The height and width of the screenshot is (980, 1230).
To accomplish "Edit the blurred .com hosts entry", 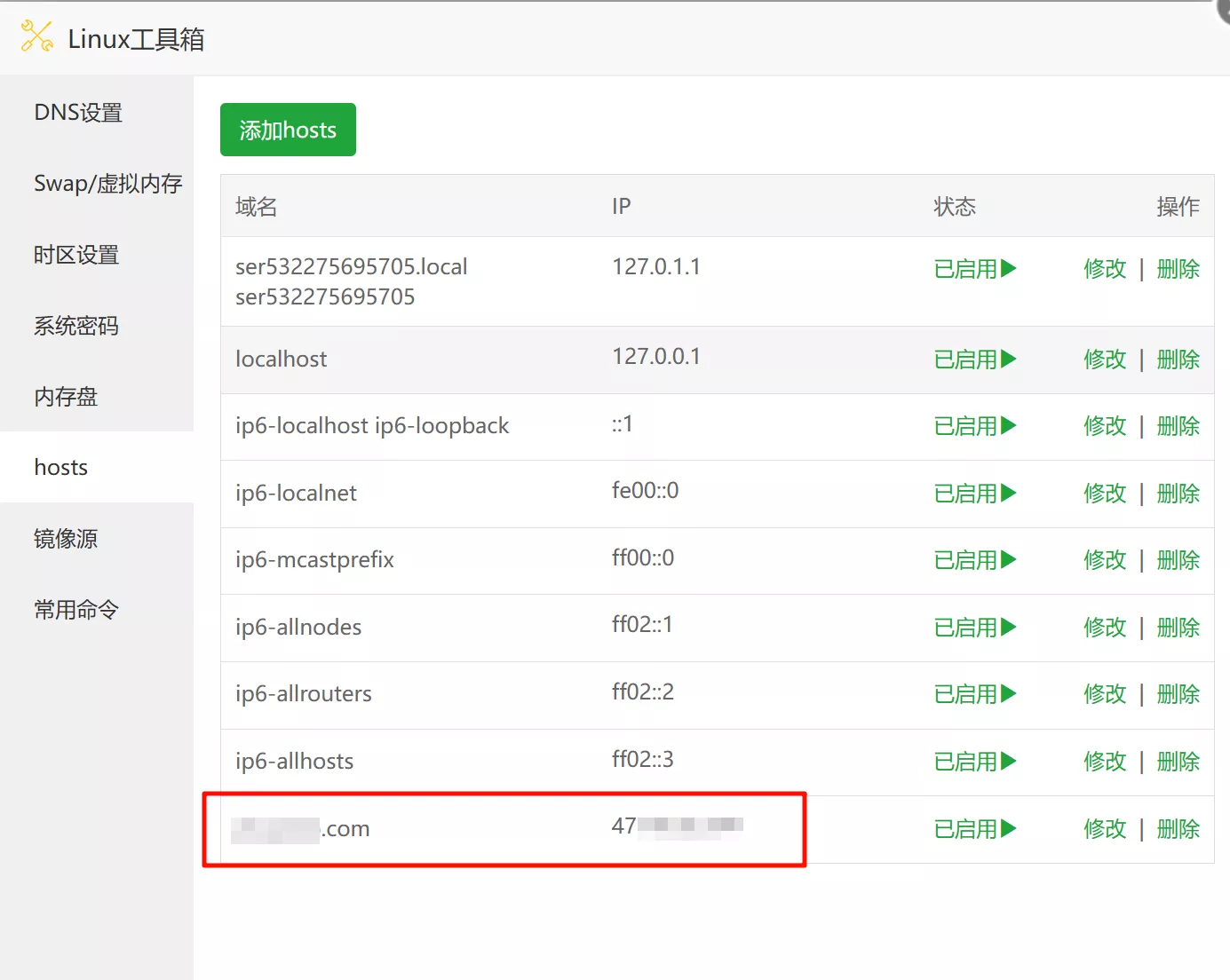I will point(1105,829).
